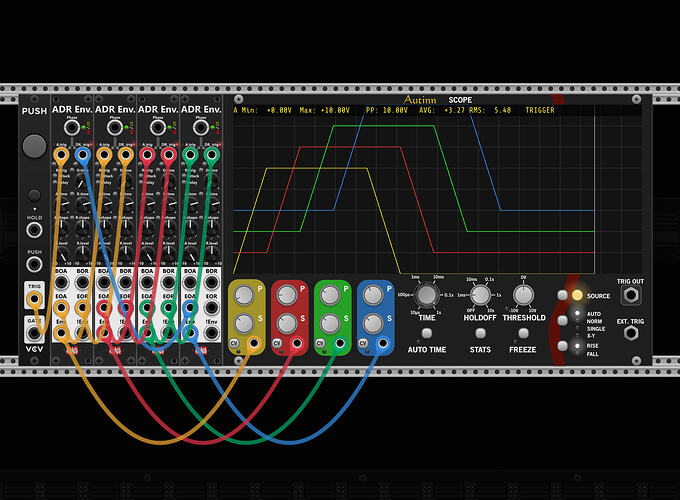Click the DR.trig jack on fourth ADR Env.

coord(211,155)
